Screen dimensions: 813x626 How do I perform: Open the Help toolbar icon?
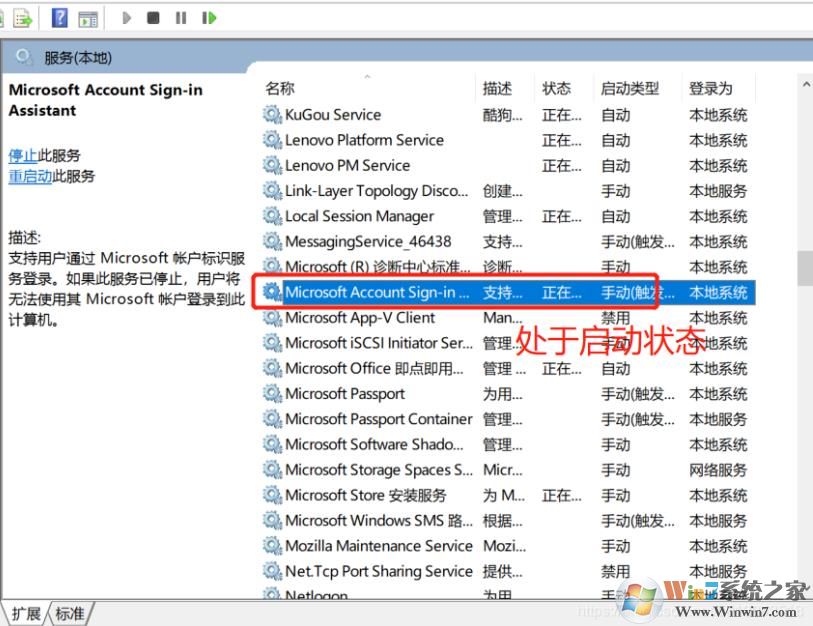click(60, 18)
